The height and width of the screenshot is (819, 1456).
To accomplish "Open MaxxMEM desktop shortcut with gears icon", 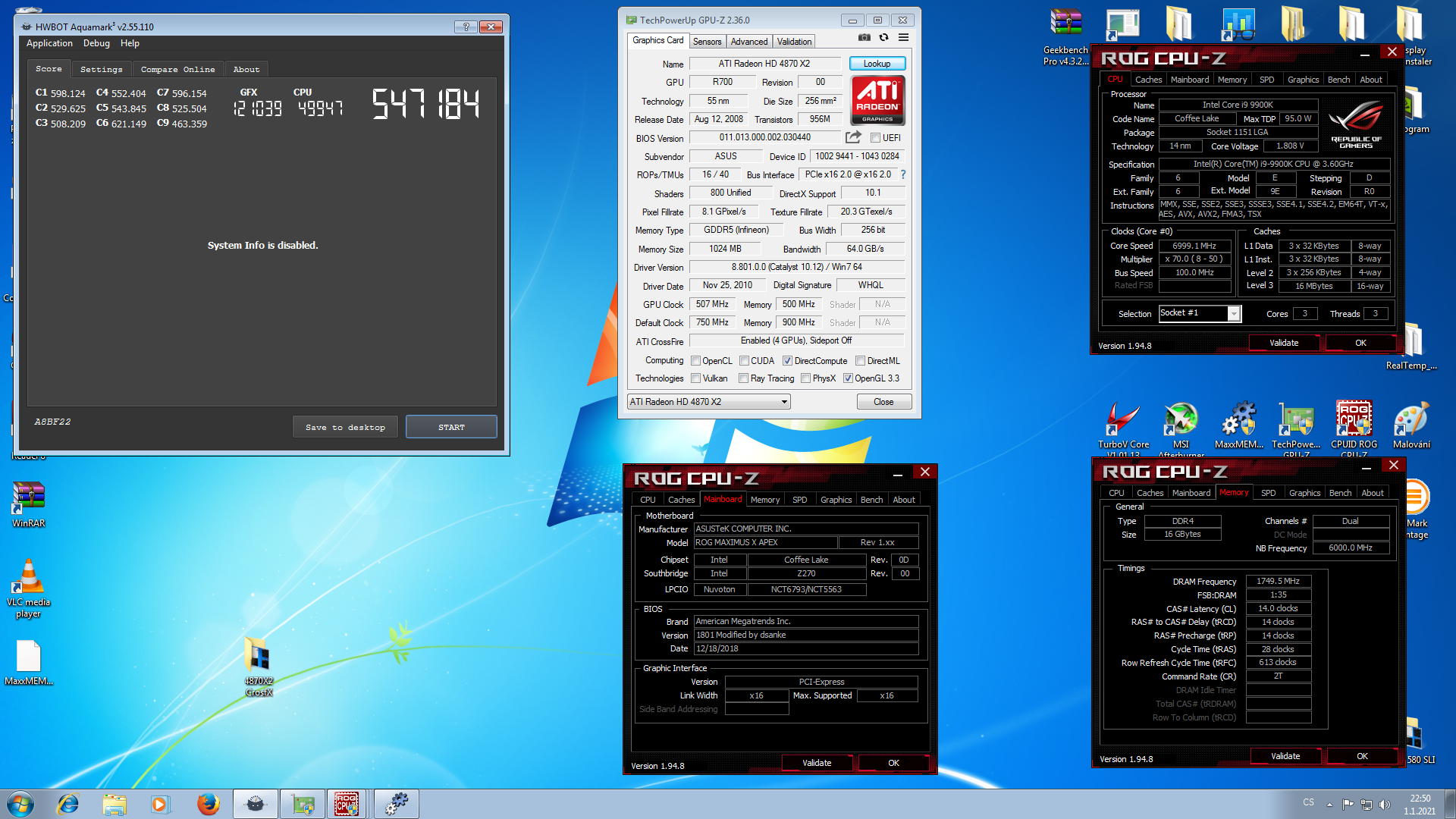I will pos(1238,426).
